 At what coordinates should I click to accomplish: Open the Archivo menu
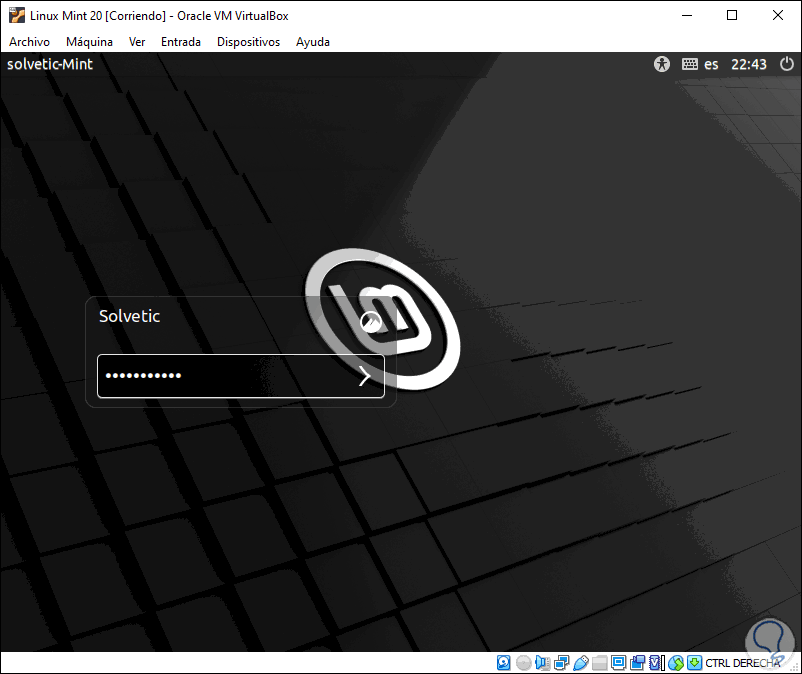click(x=29, y=42)
